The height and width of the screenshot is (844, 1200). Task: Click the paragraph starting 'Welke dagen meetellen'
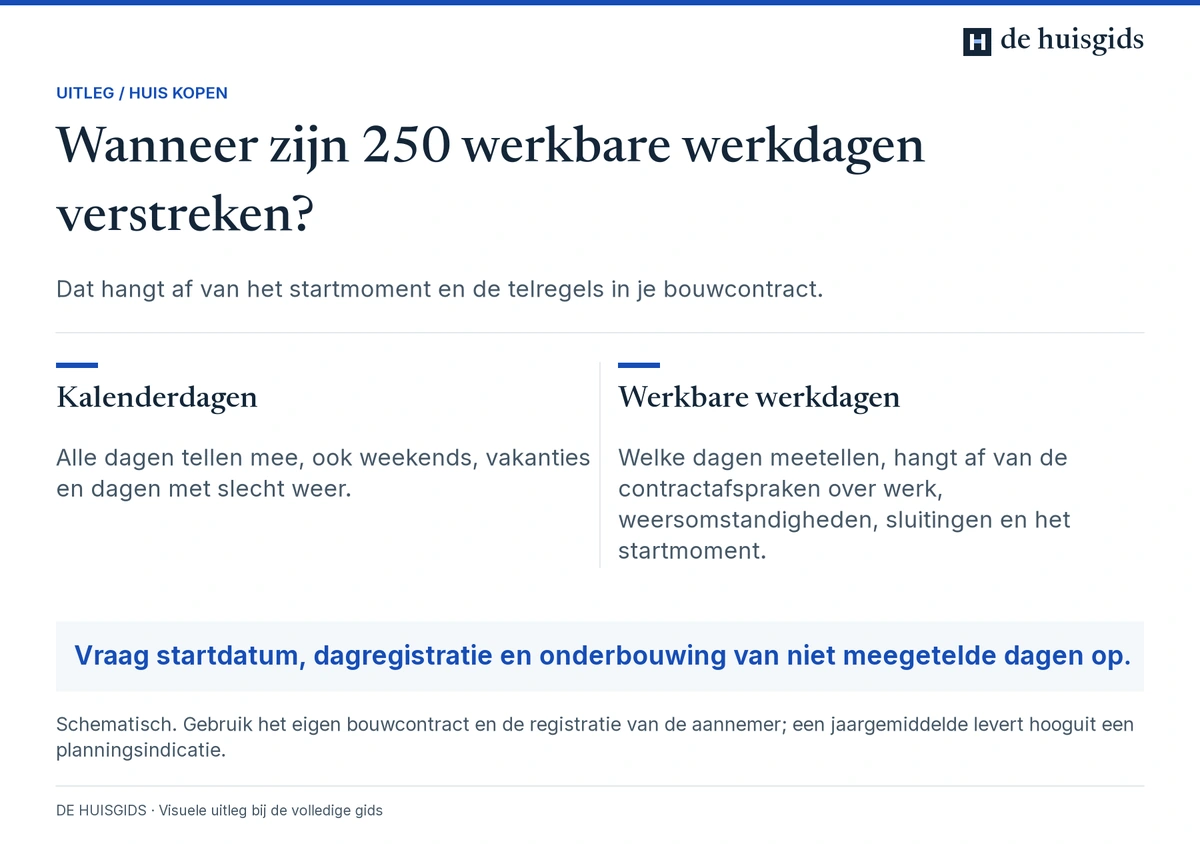844,504
